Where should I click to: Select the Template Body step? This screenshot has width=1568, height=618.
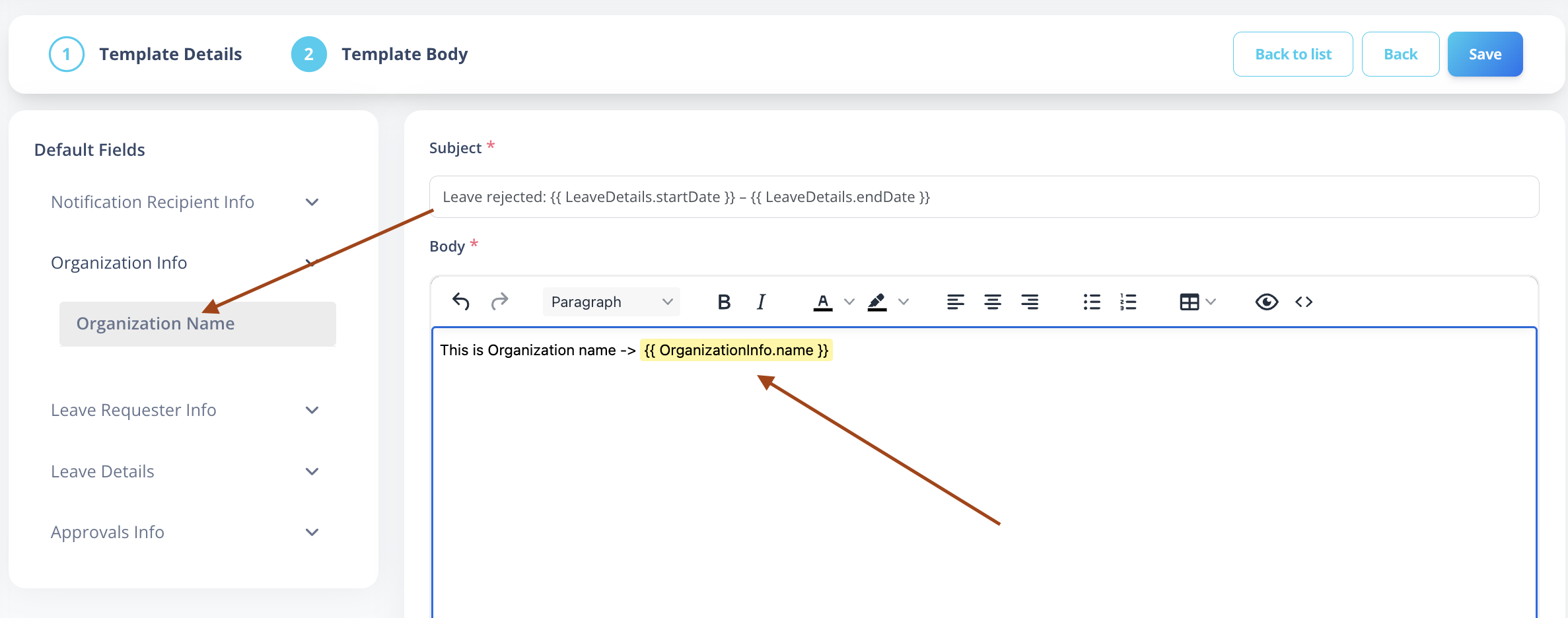404,54
